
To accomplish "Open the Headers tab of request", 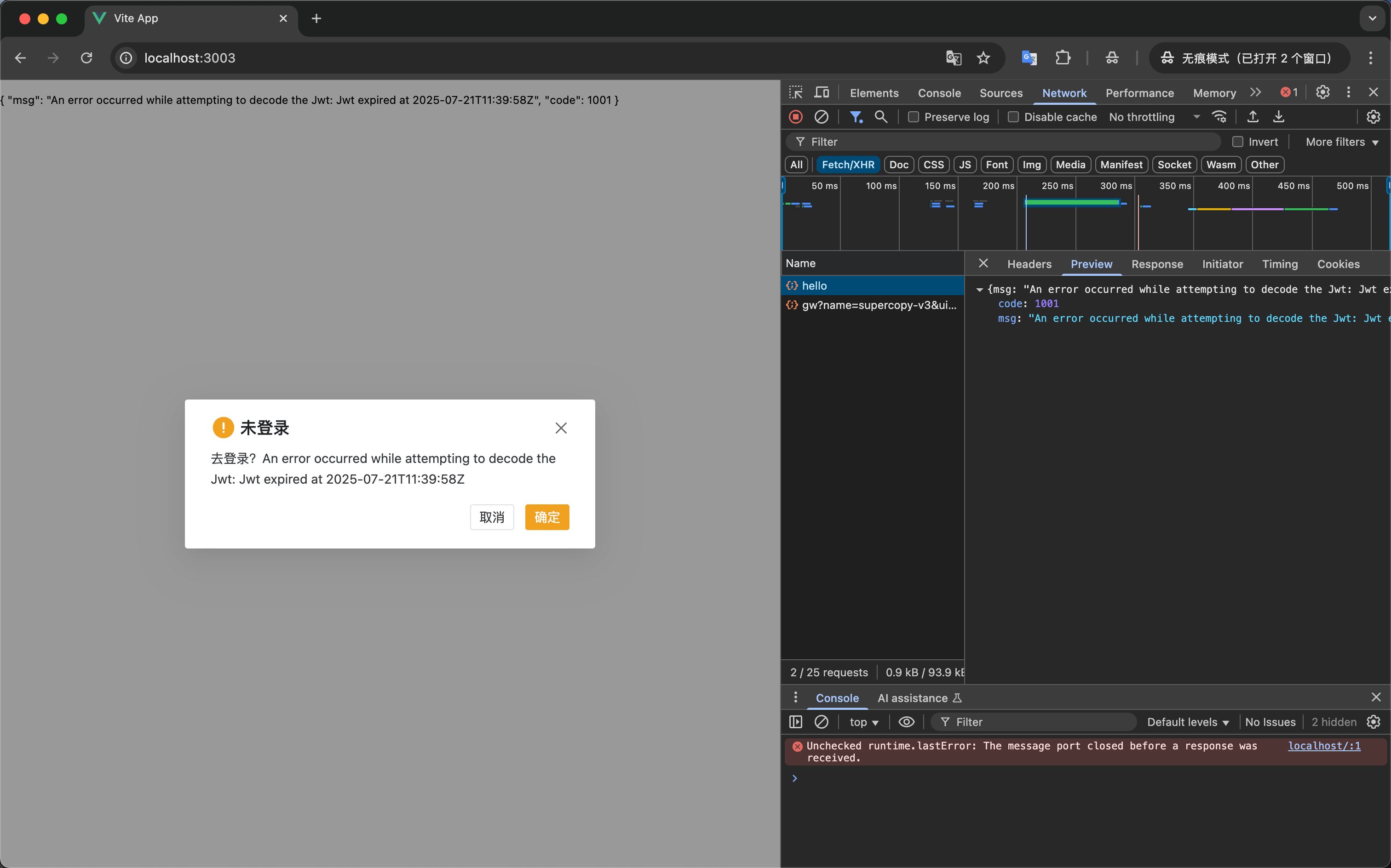I will click(x=1029, y=264).
